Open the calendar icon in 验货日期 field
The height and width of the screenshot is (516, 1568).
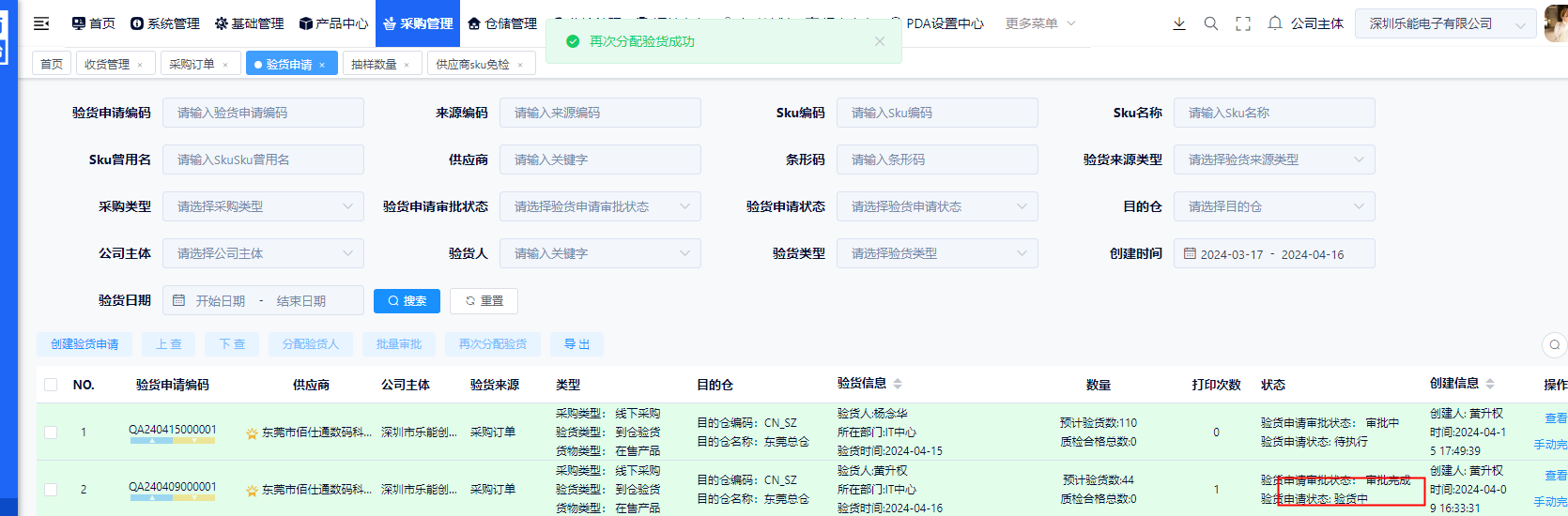coord(179,300)
